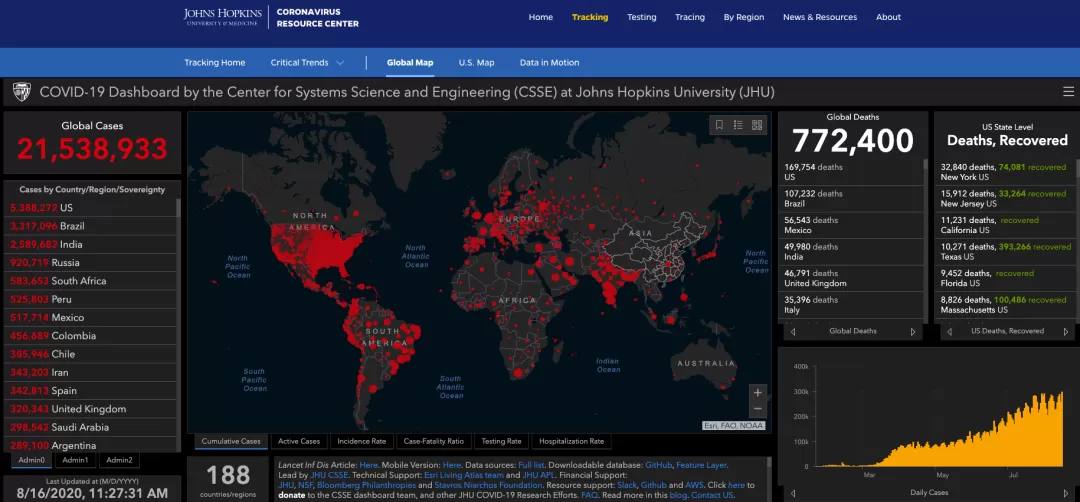The width and height of the screenshot is (1080, 502).
Task: Open the map legend list icon
Action: click(x=738, y=125)
